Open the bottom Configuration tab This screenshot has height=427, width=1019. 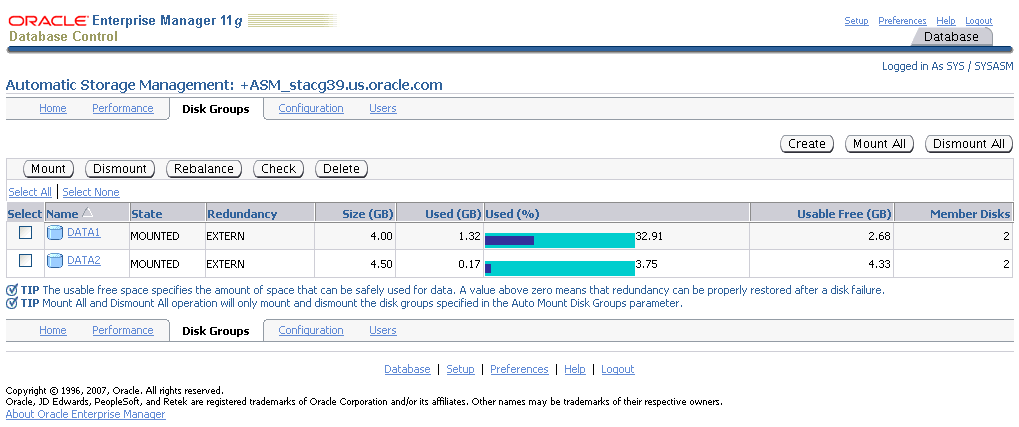(311, 330)
